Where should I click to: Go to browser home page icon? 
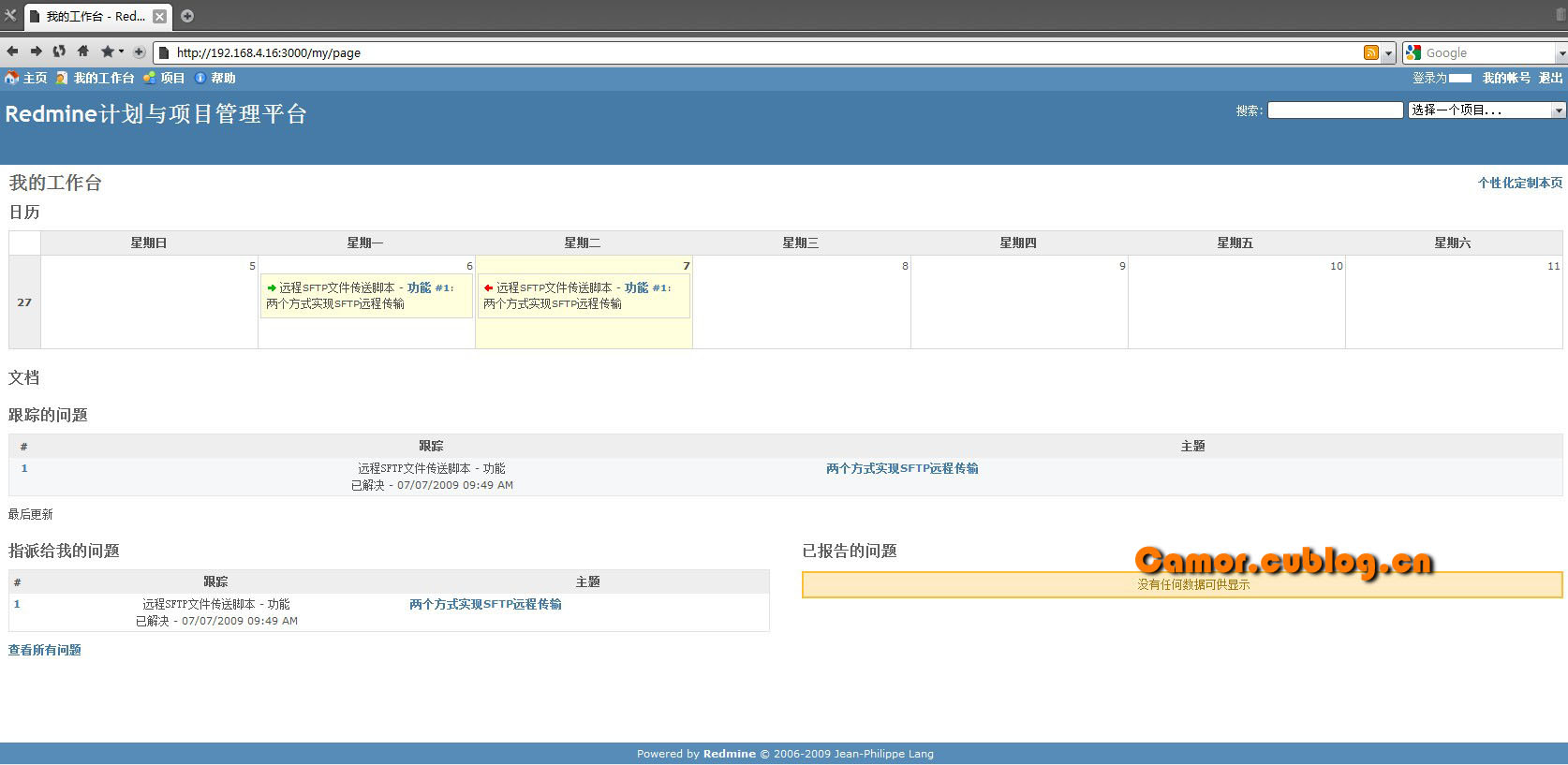pyautogui.click(x=83, y=51)
